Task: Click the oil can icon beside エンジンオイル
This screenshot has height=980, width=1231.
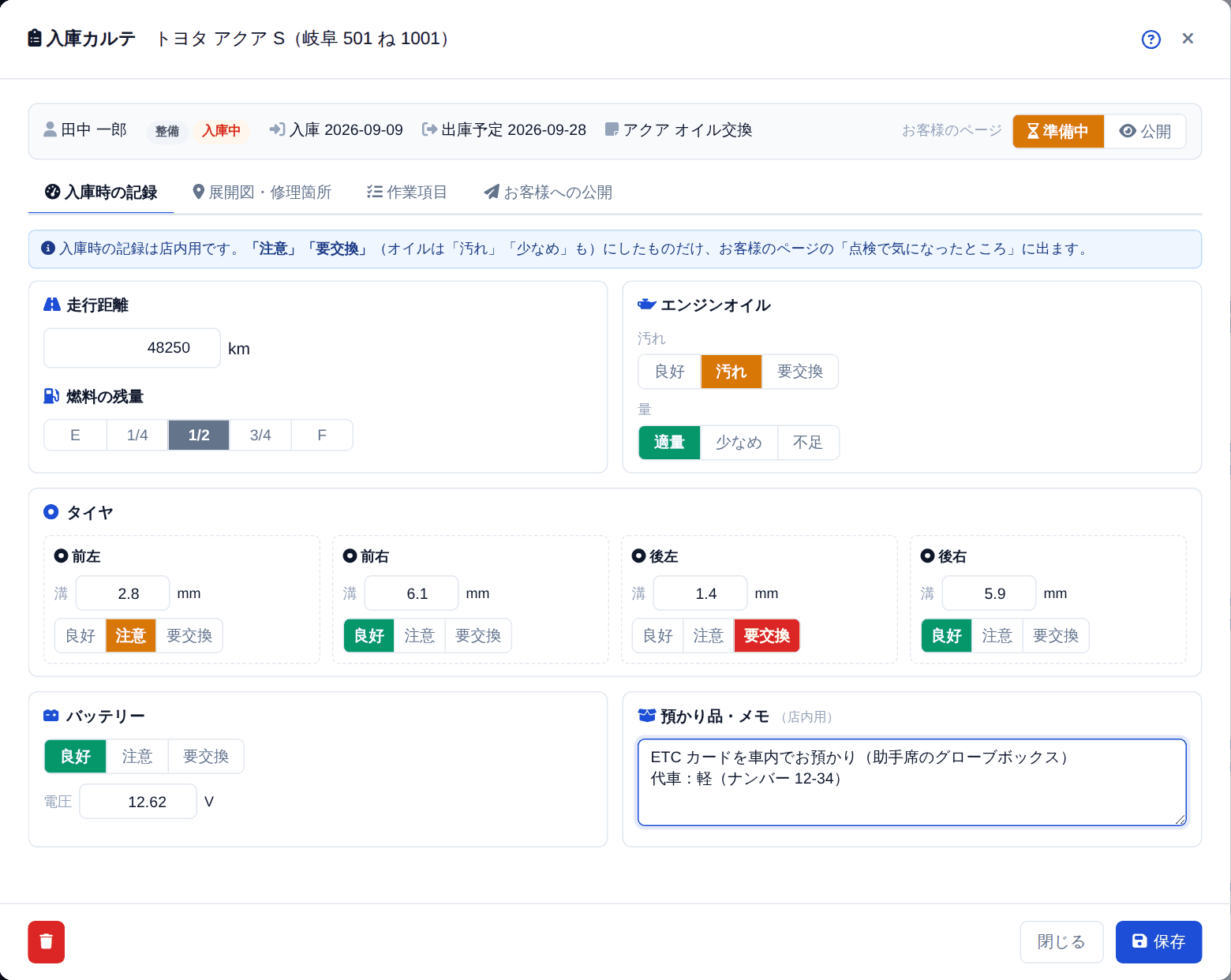Action: (646, 305)
